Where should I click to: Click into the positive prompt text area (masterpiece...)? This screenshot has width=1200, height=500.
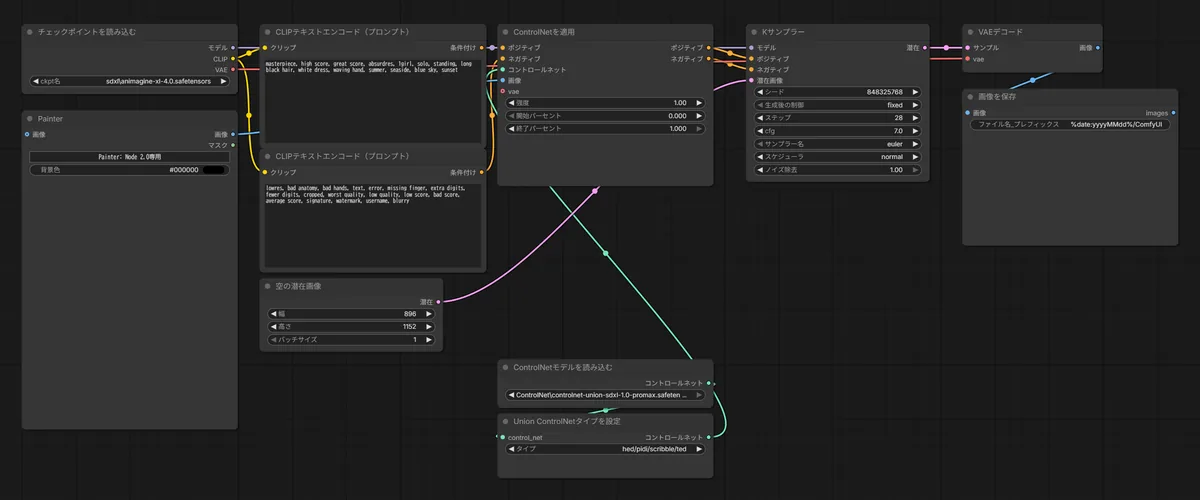[371, 100]
